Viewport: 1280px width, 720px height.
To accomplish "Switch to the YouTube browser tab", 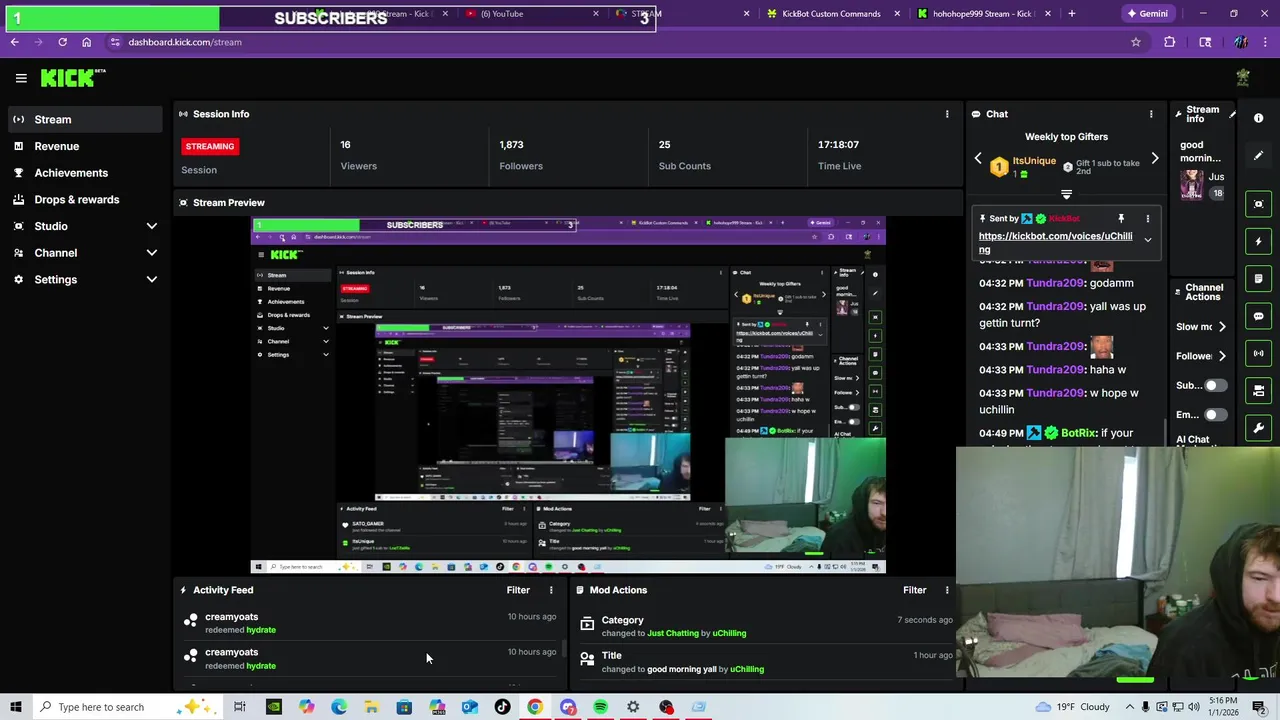I will (530, 14).
